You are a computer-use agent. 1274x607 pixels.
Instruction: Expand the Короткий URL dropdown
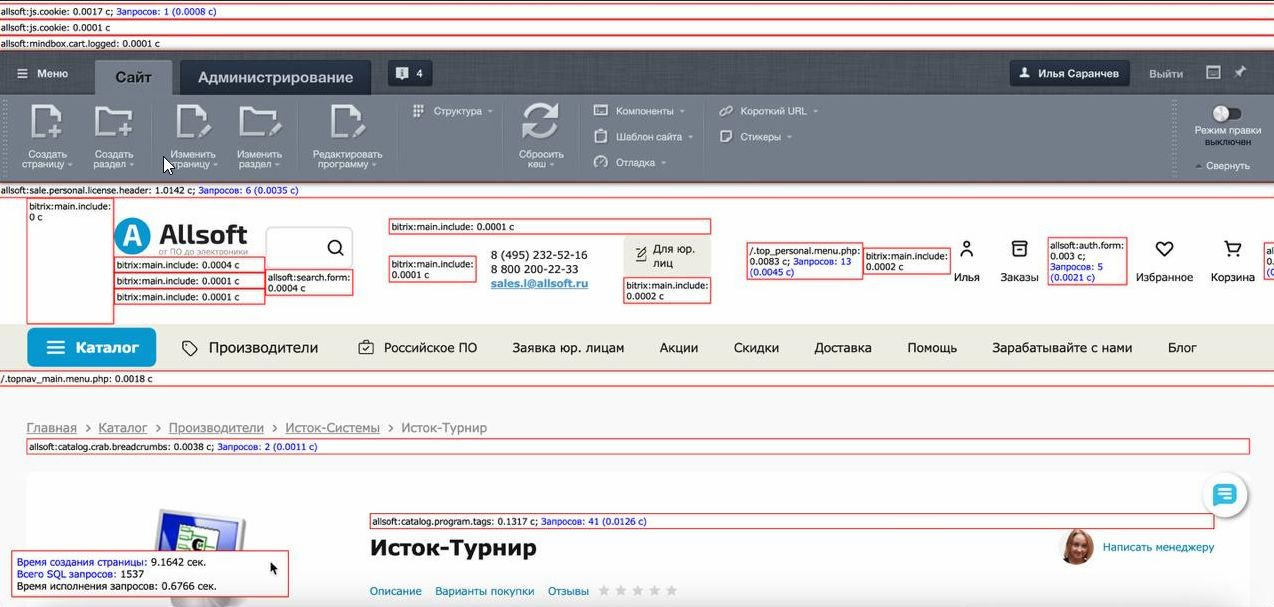[769, 111]
